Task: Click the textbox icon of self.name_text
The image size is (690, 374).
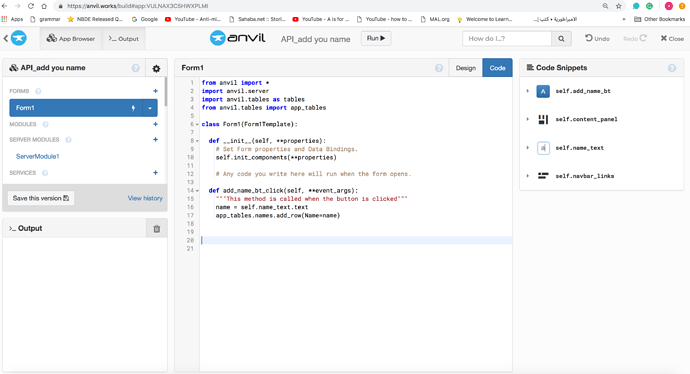Action: coord(543,148)
